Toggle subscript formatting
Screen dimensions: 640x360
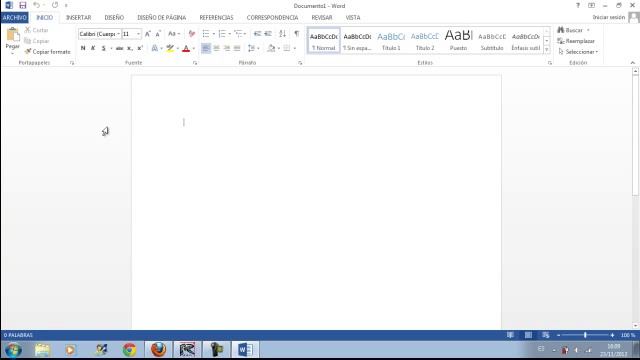[x=129, y=48]
